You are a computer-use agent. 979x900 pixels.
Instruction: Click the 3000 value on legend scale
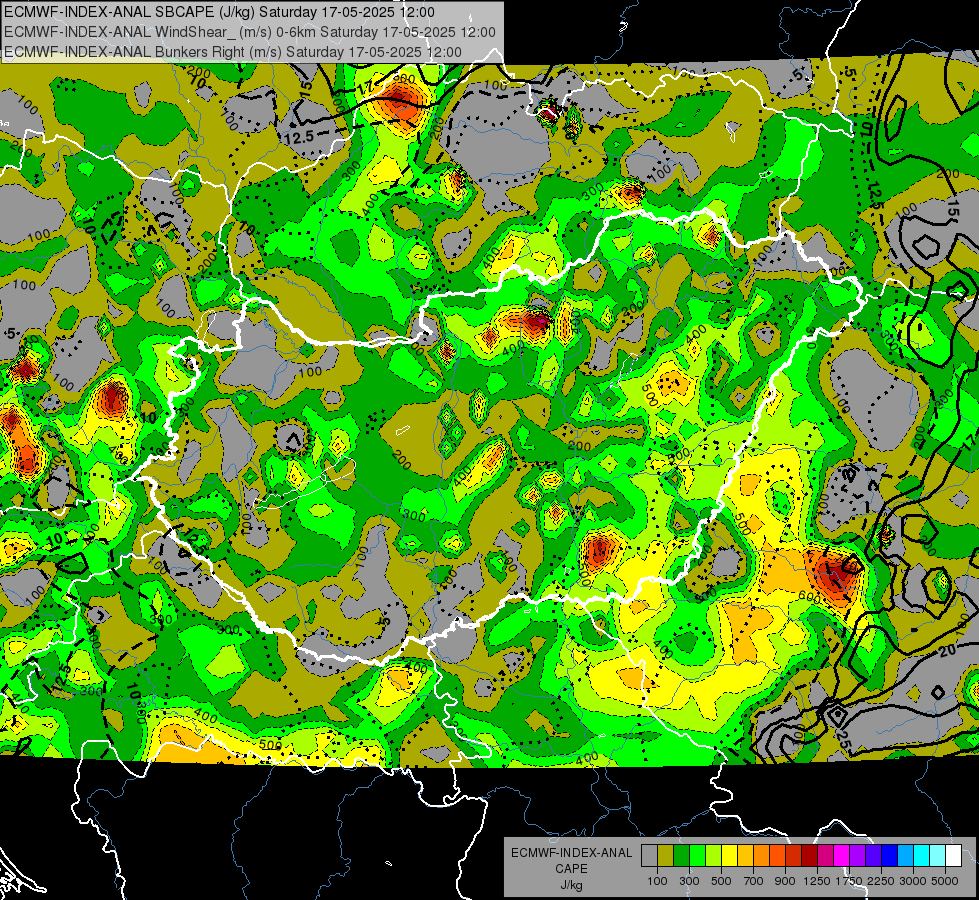913,881
